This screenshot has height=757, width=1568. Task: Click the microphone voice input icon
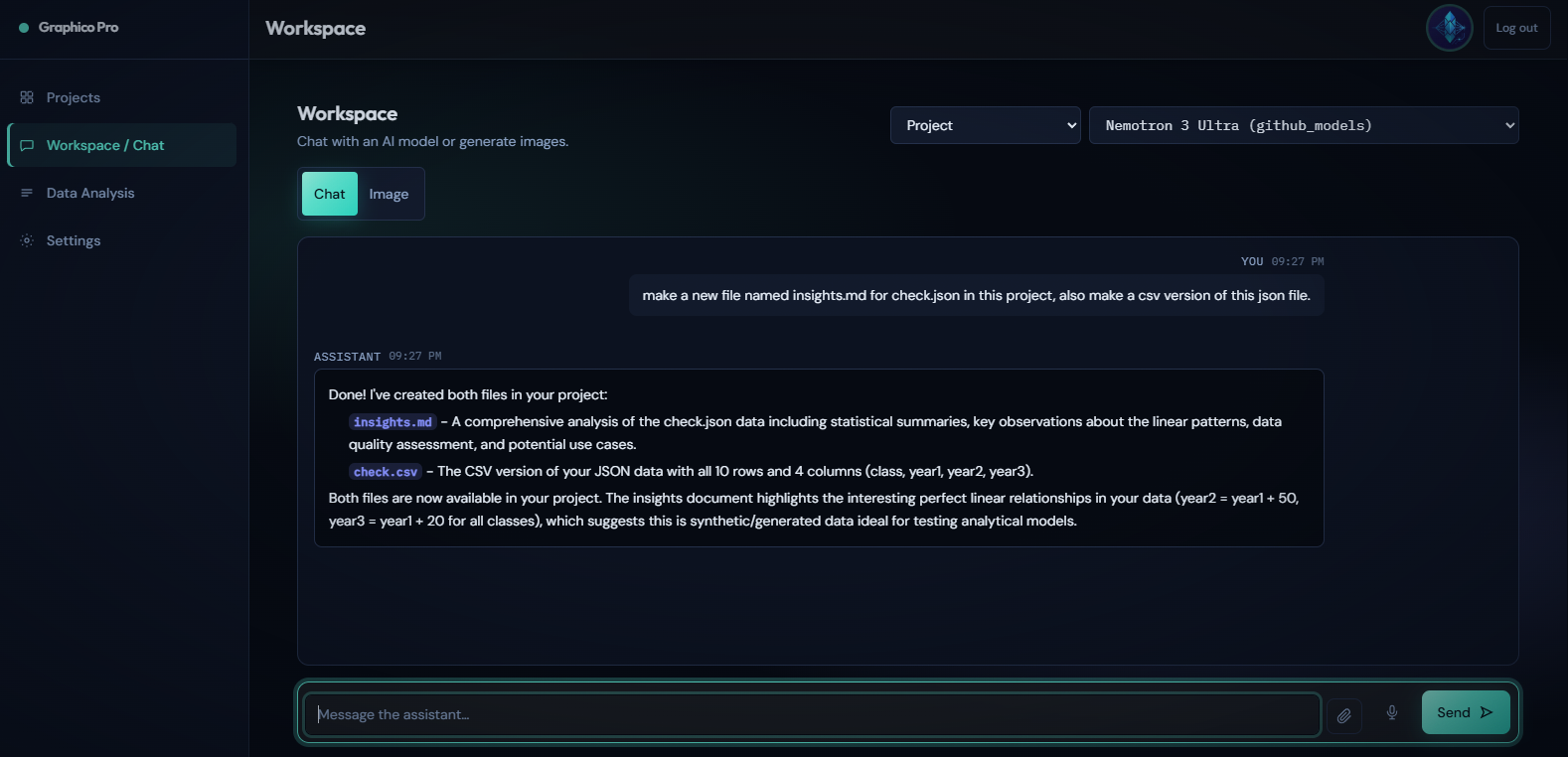coord(1392,712)
